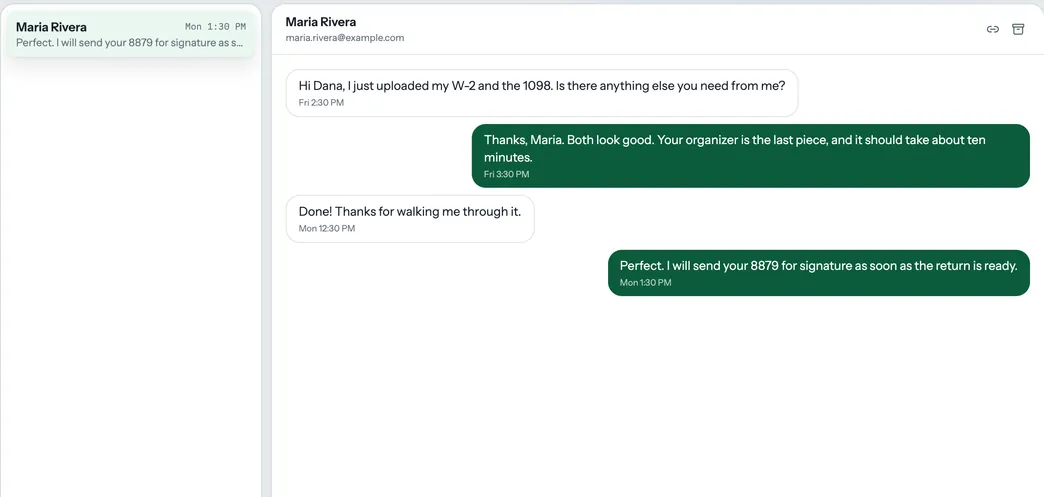
Task: Select the 'Done! Thanks for walking me' message
Action: 409,219
